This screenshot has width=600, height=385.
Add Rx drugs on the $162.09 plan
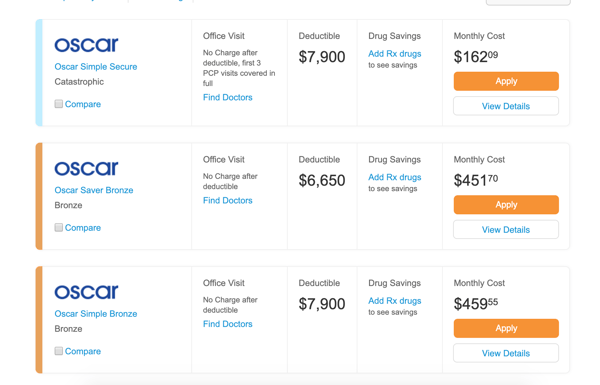(395, 54)
